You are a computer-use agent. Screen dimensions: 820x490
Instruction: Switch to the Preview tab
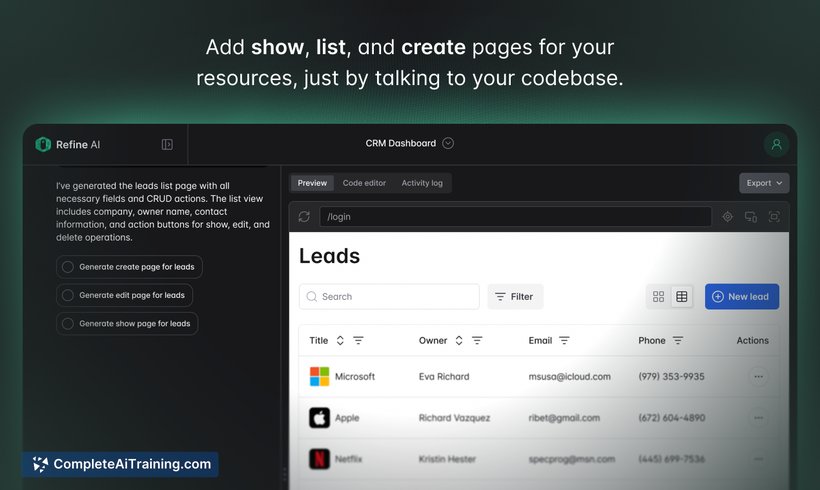pos(312,183)
